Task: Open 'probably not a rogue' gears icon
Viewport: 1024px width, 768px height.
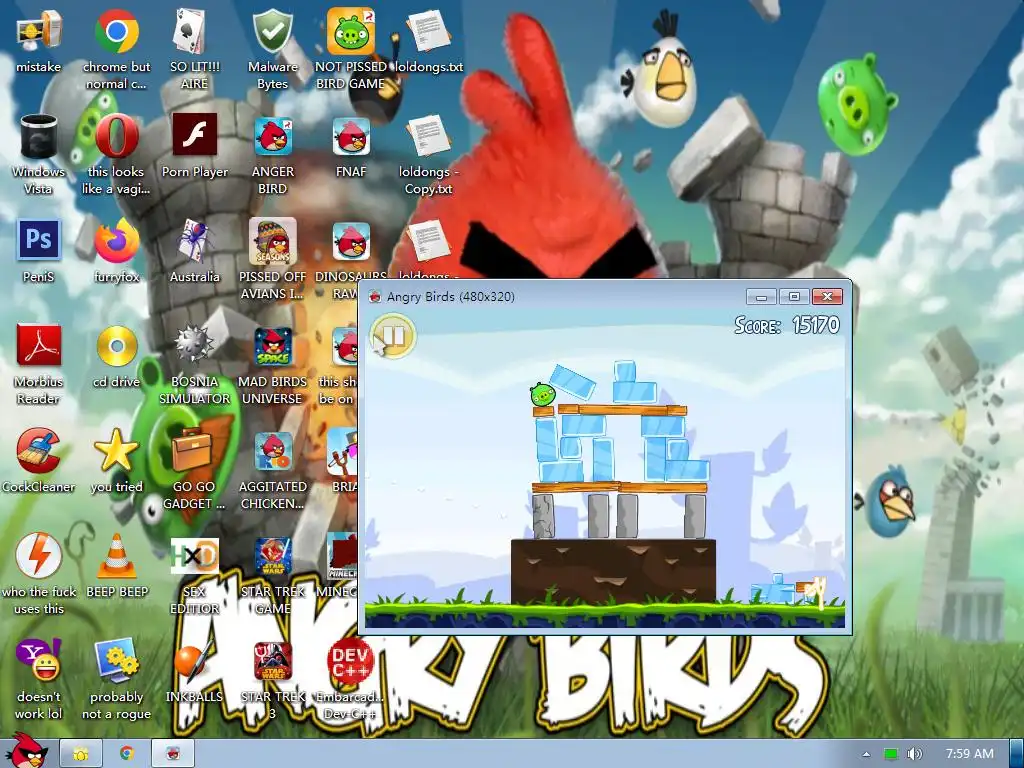Action: point(116,679)
